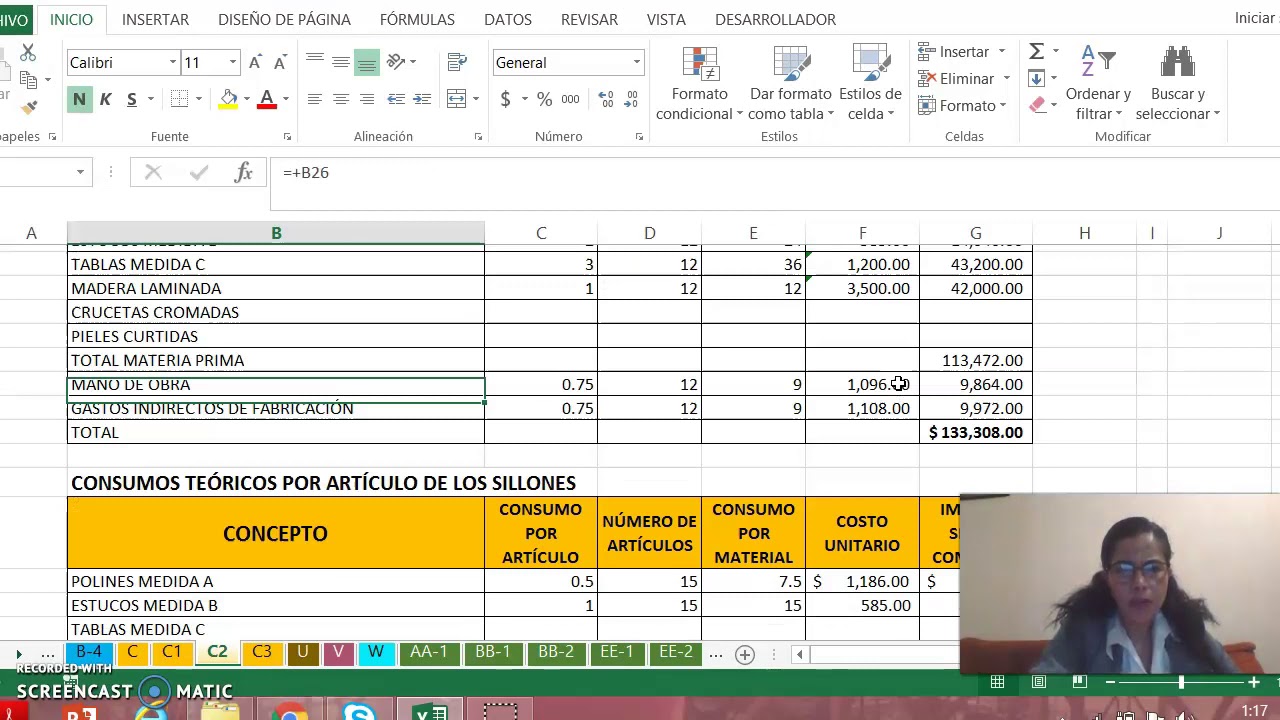Open Chrome from the taskbar
Viewport: 1280px width, 720px height.
(291, 713)
